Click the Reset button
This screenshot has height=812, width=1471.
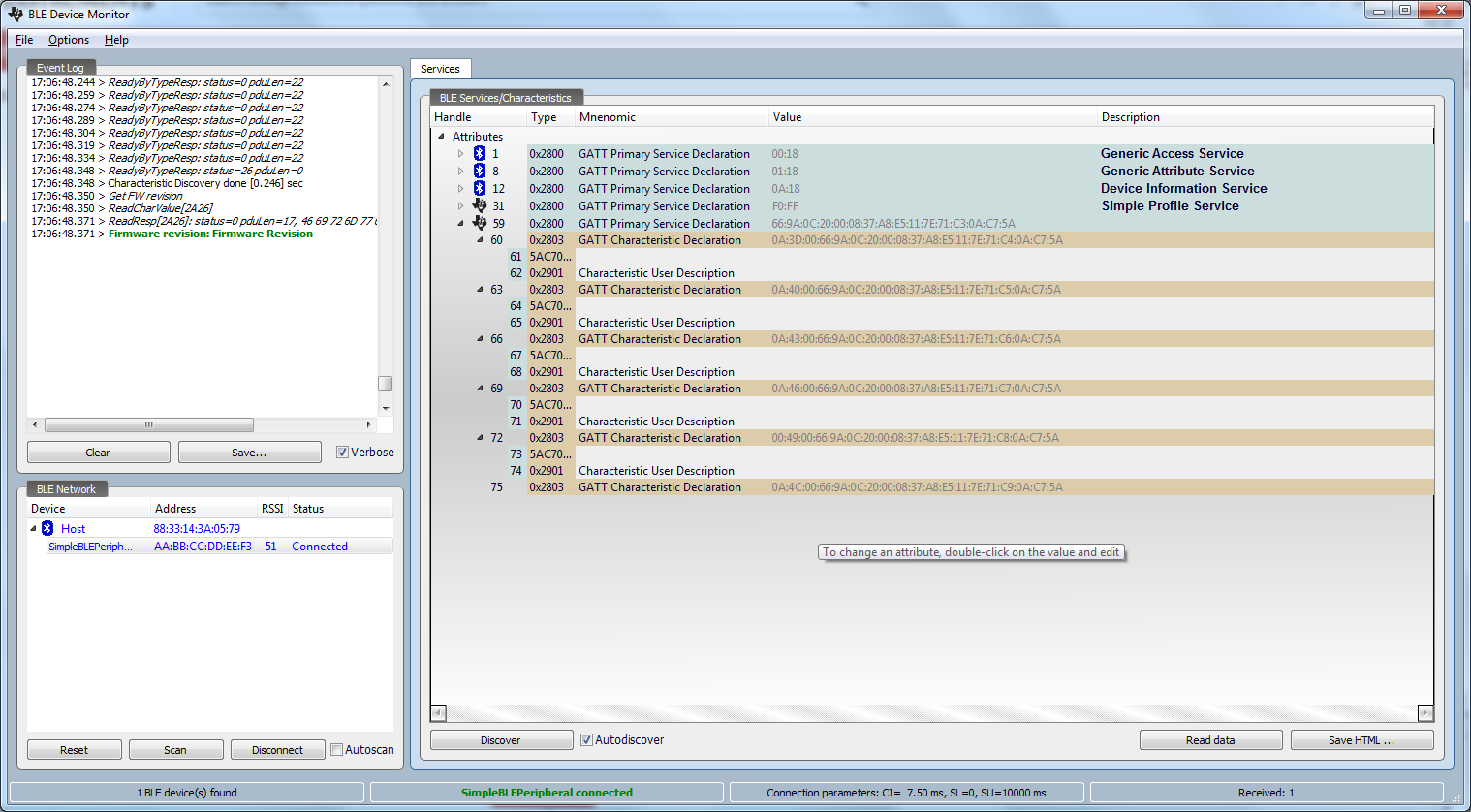tap(74, 750)
